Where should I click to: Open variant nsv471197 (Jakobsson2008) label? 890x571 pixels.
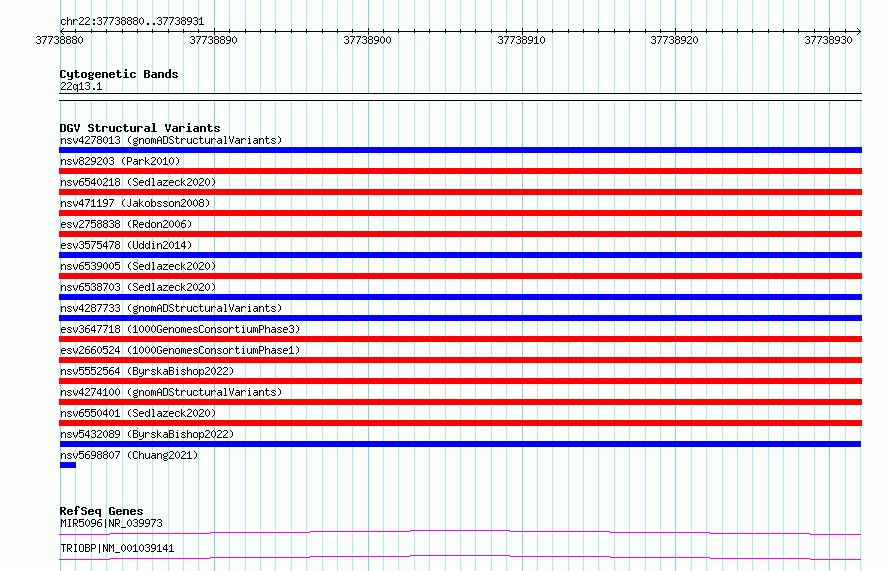point(135,203)
